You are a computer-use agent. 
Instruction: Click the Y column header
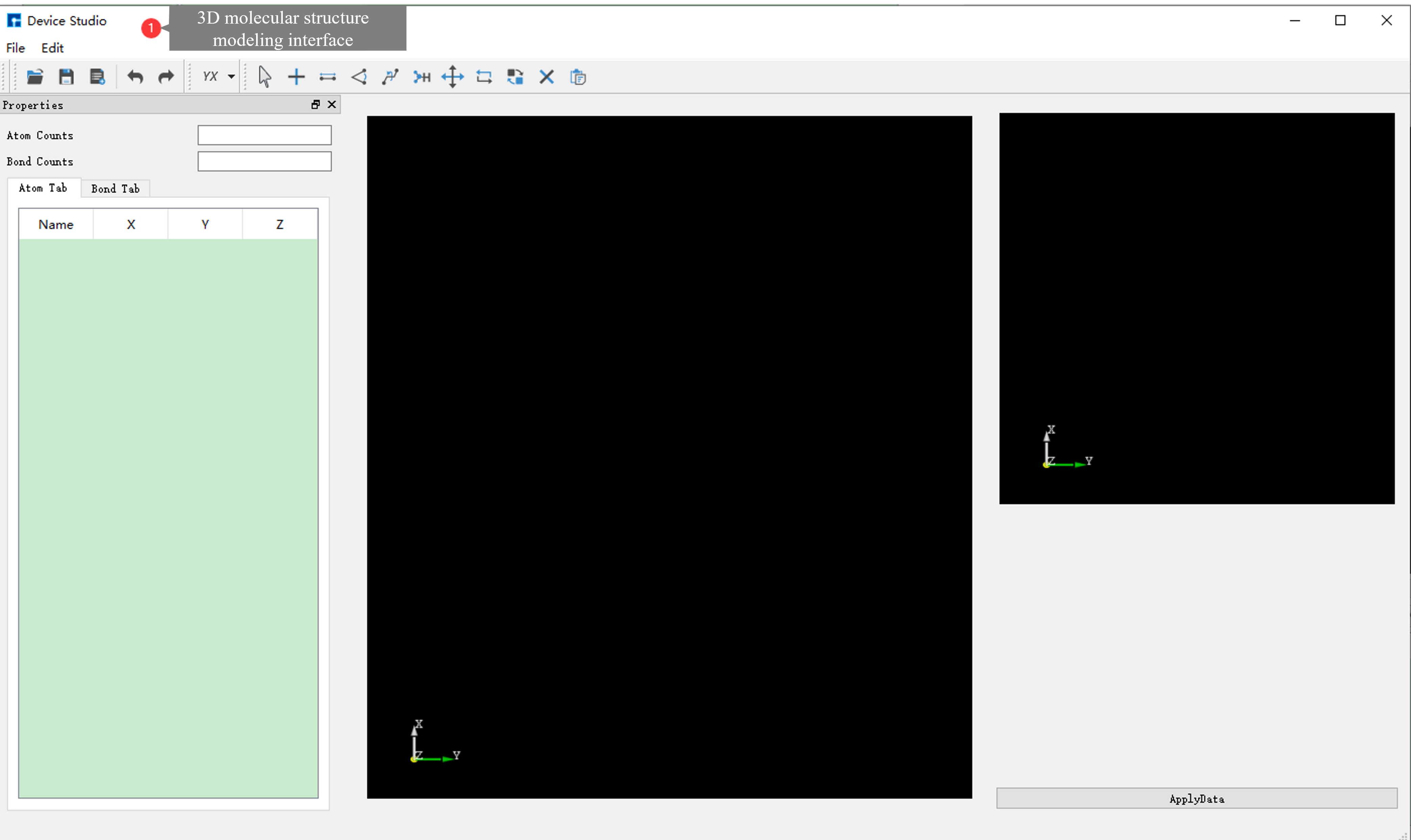click(205, 224)
